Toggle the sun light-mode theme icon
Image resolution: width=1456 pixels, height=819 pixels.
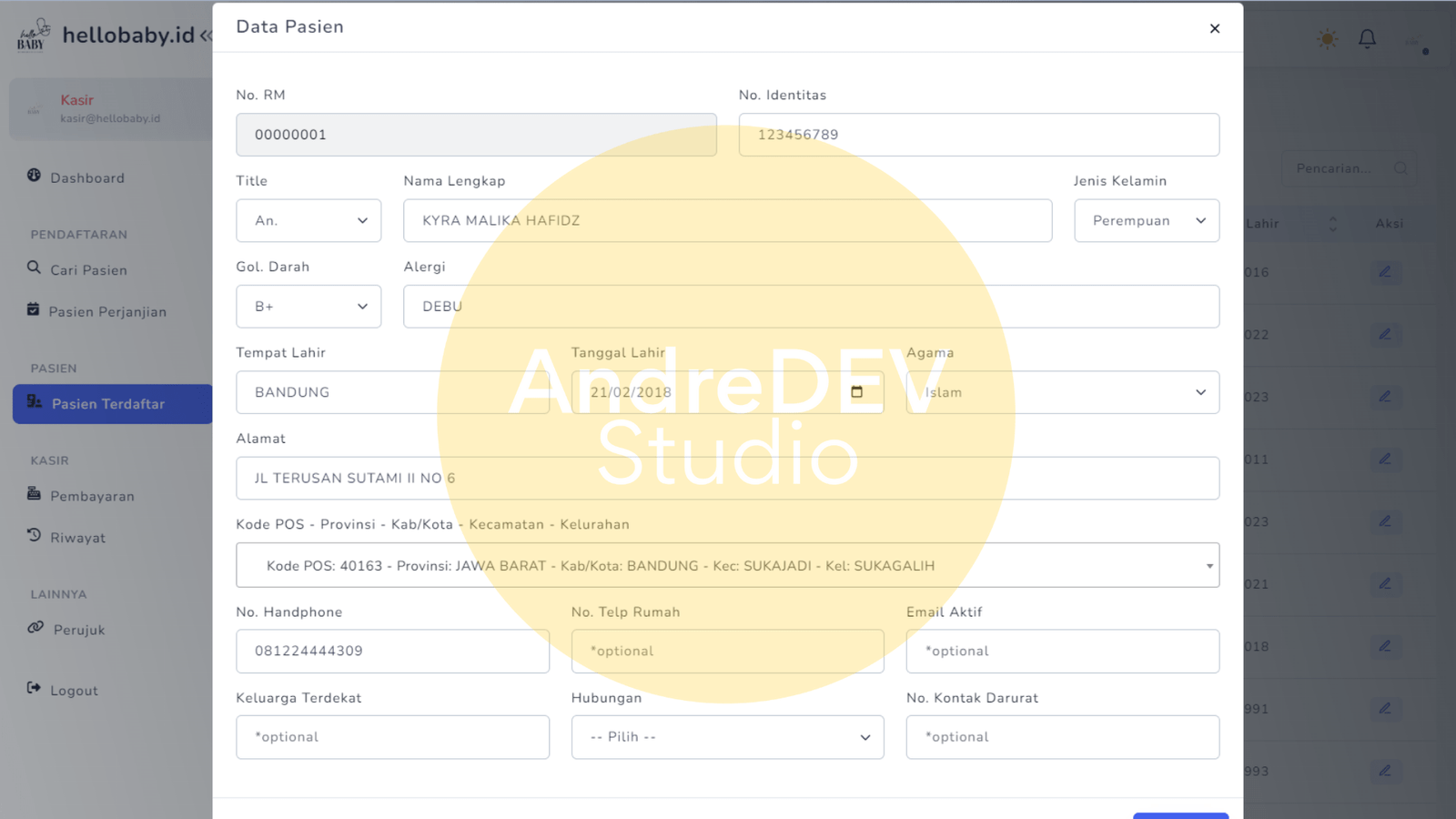point(1328,39)
